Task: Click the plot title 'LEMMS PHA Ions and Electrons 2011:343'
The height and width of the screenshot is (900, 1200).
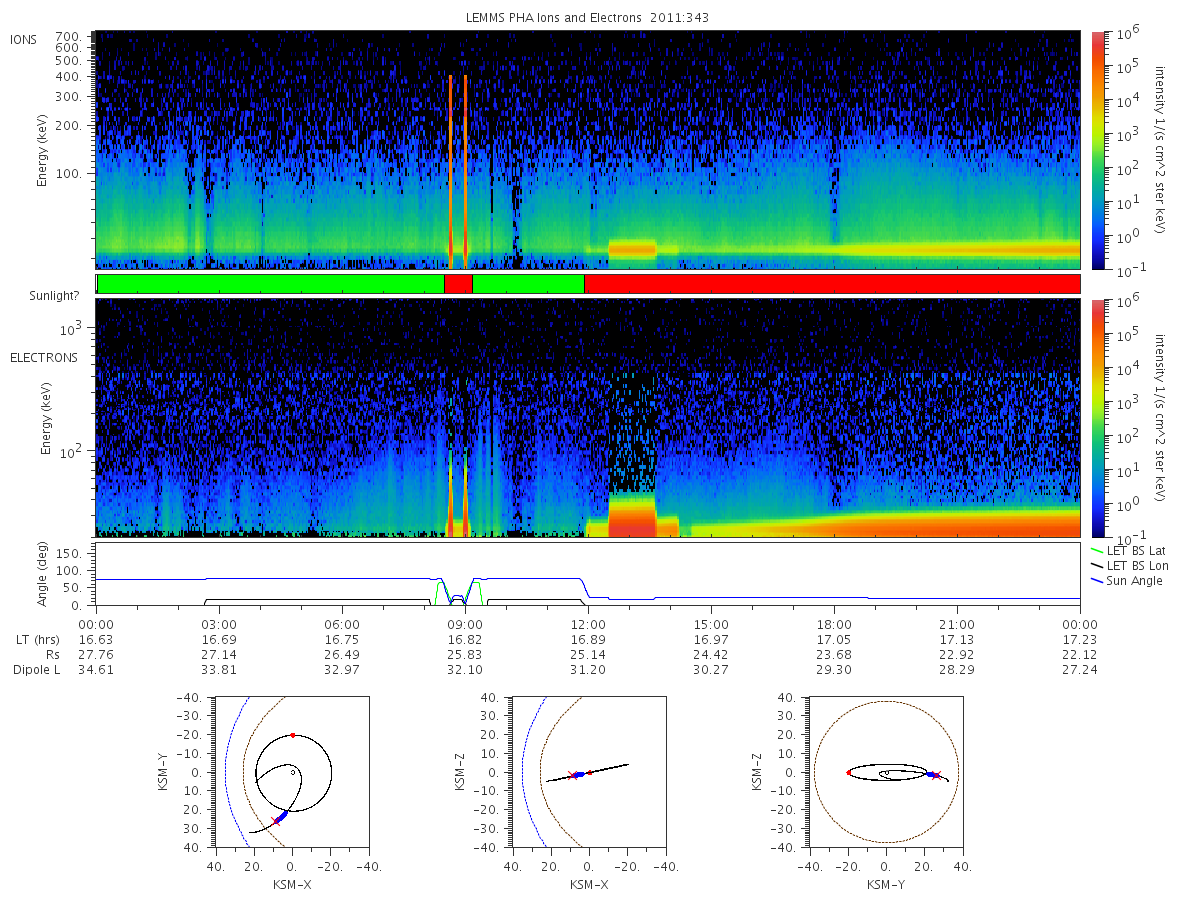Action: (588, 18)
